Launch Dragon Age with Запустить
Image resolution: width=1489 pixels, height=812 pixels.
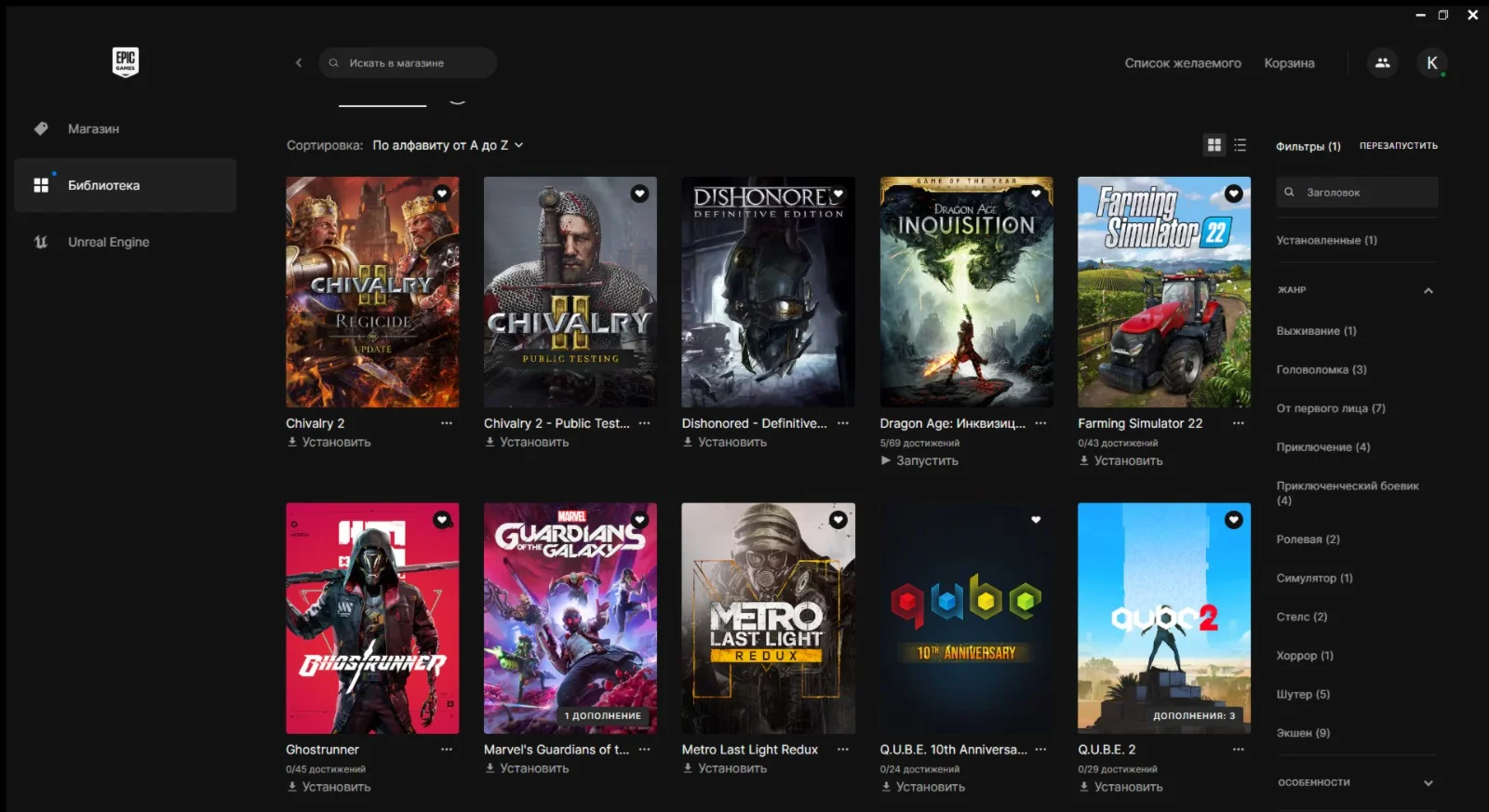pyautogui.click(x=919, y=461)
